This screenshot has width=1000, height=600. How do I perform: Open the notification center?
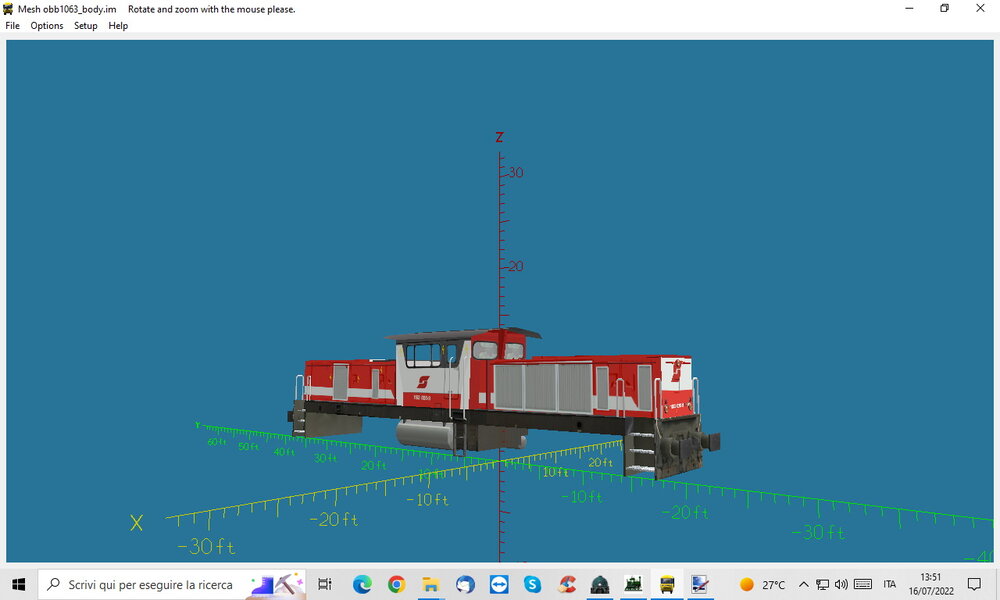pos(974,584)
